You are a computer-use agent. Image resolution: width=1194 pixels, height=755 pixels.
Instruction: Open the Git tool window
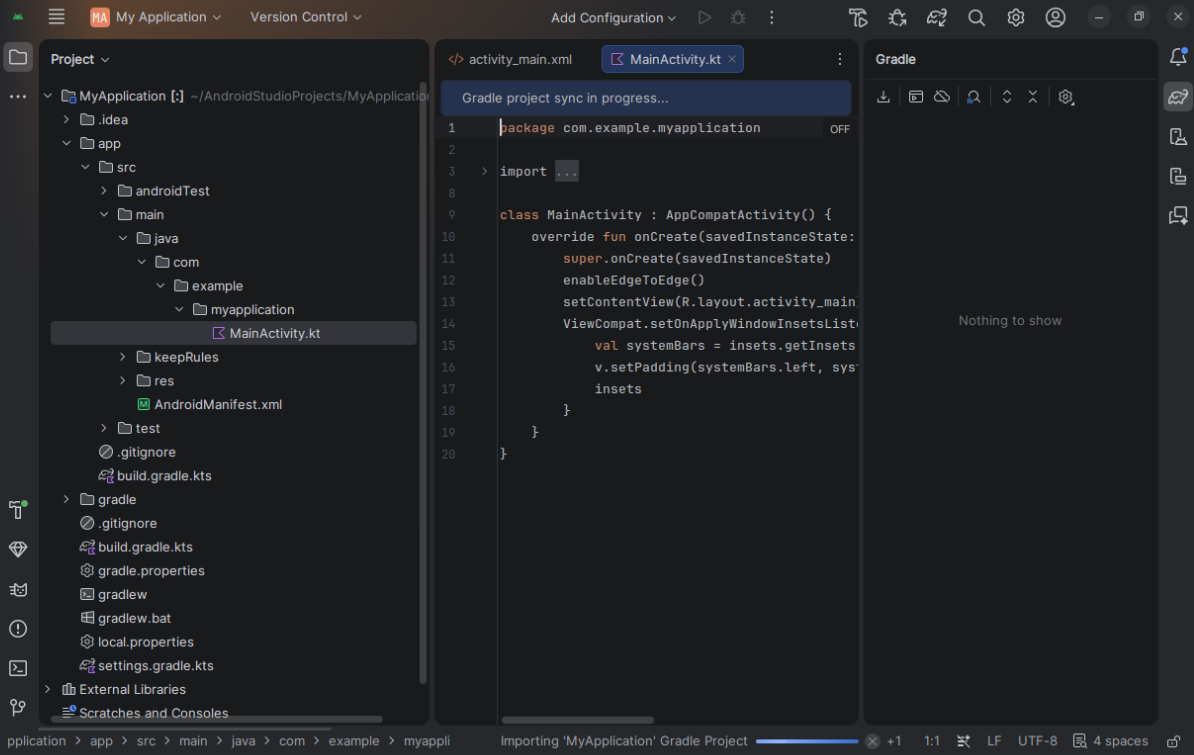(18, 708)
